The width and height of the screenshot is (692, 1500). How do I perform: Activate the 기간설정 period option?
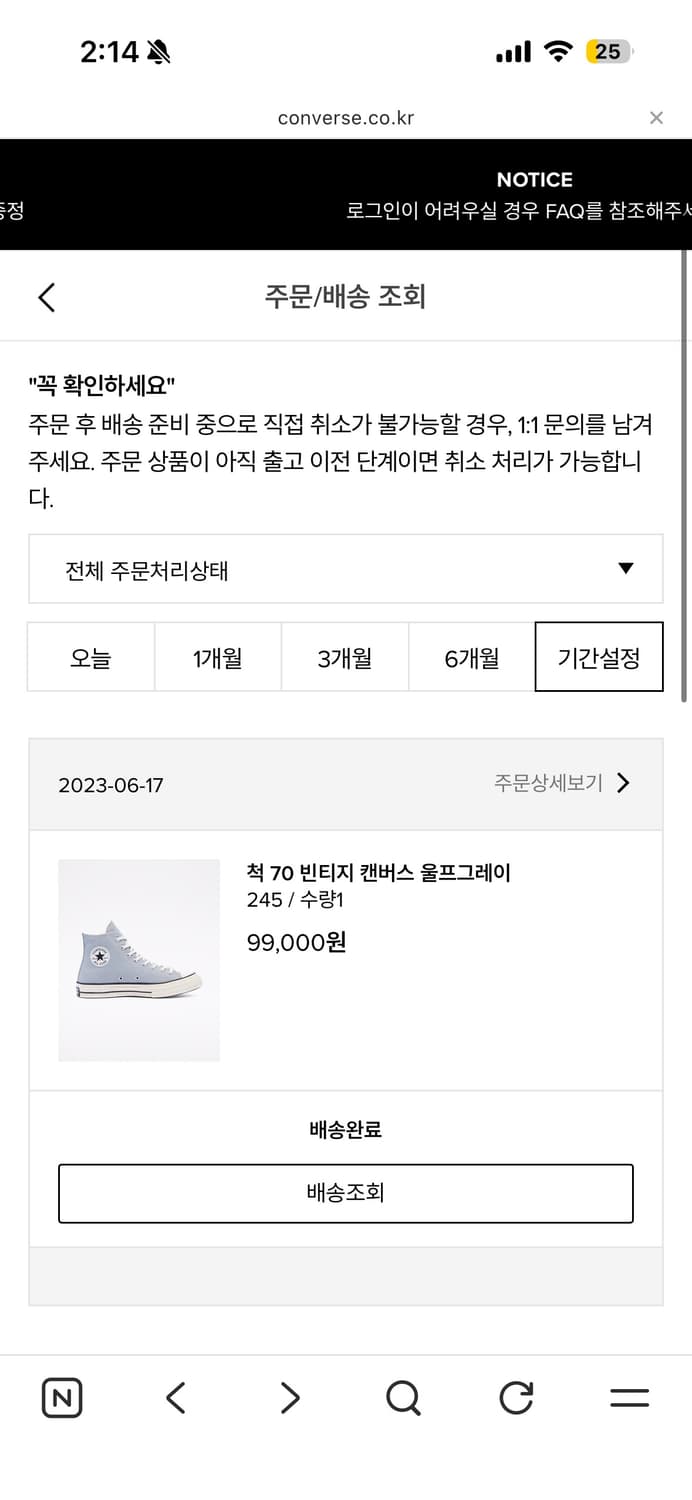599,657
